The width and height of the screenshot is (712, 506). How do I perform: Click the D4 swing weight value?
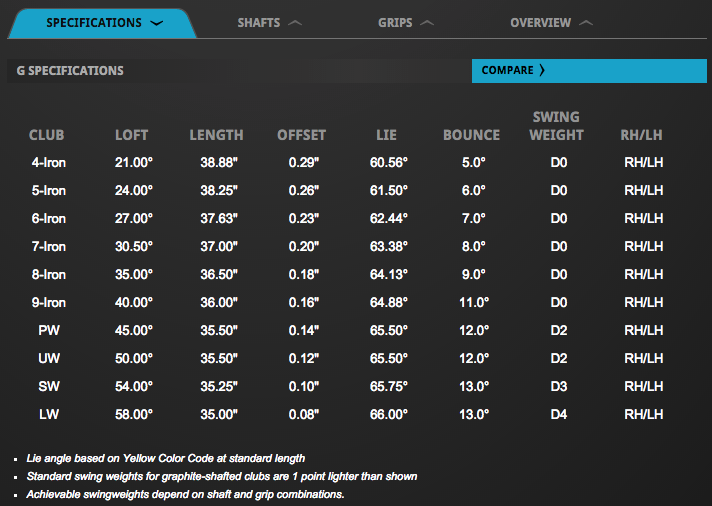click(x=558, y=414)
